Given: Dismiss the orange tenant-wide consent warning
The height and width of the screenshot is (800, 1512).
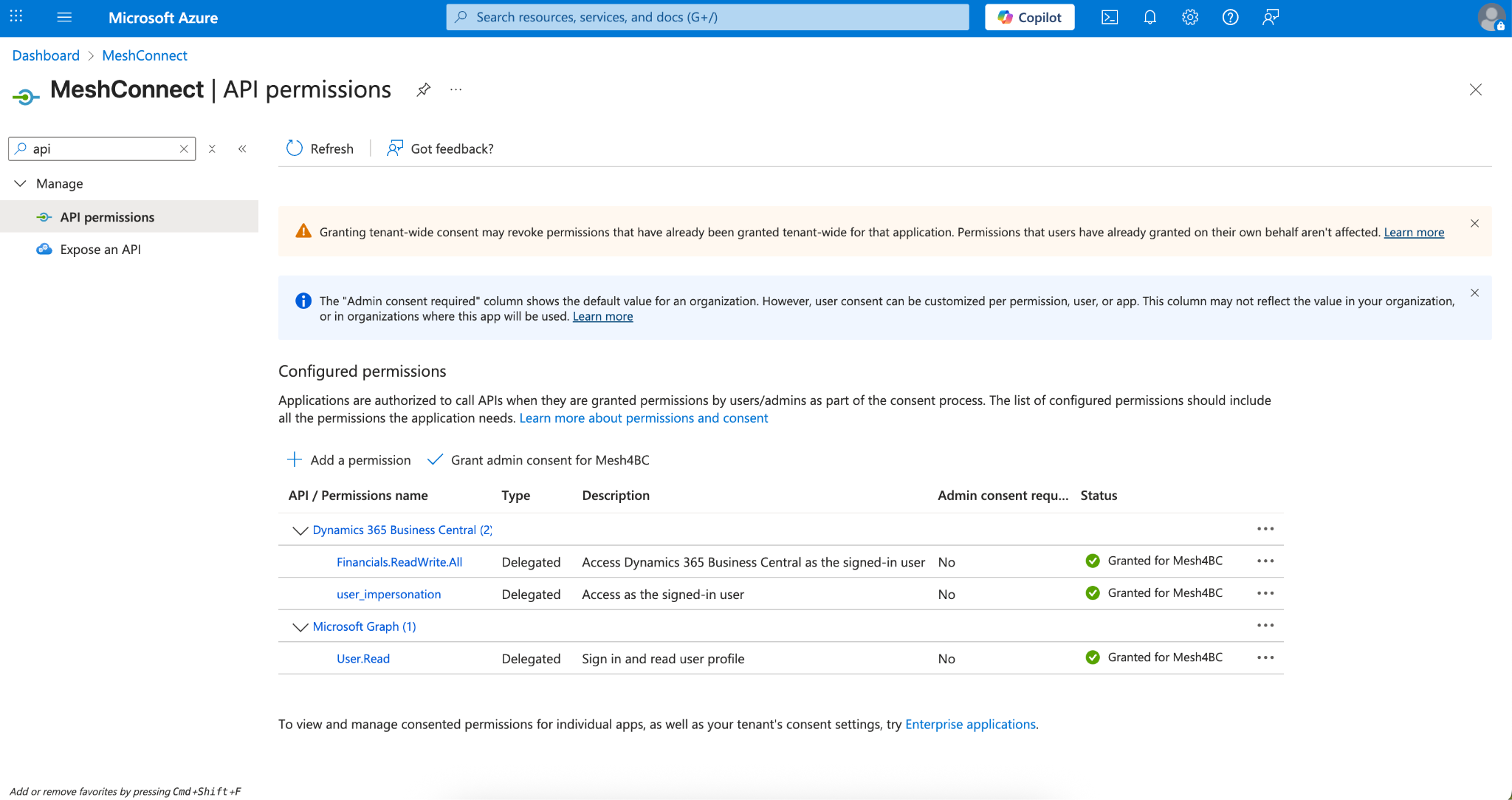Looking at the screenshot, I should 1474,223.
